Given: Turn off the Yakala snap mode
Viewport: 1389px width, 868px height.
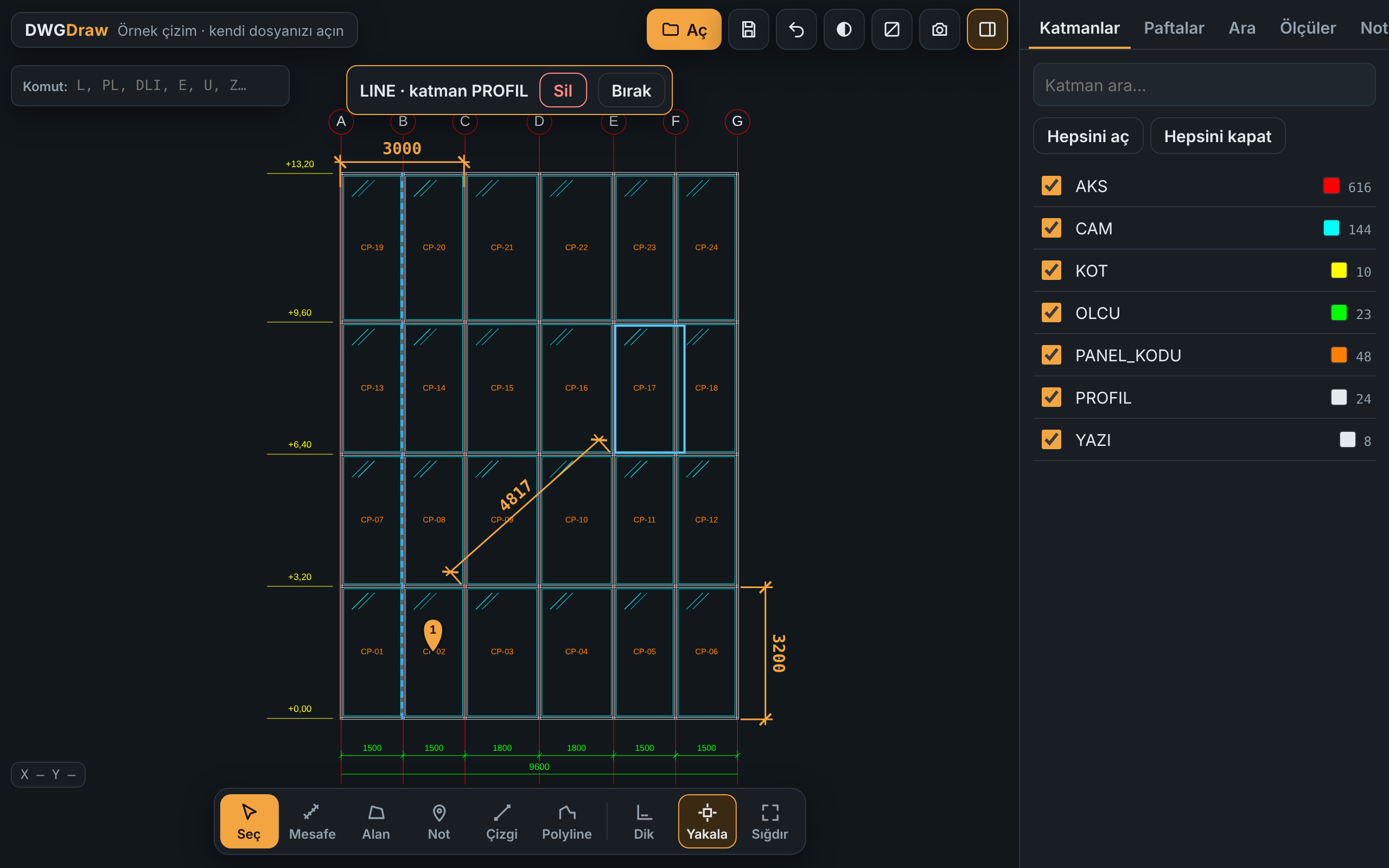Looking at the screenshot, I should click(706, 821).
